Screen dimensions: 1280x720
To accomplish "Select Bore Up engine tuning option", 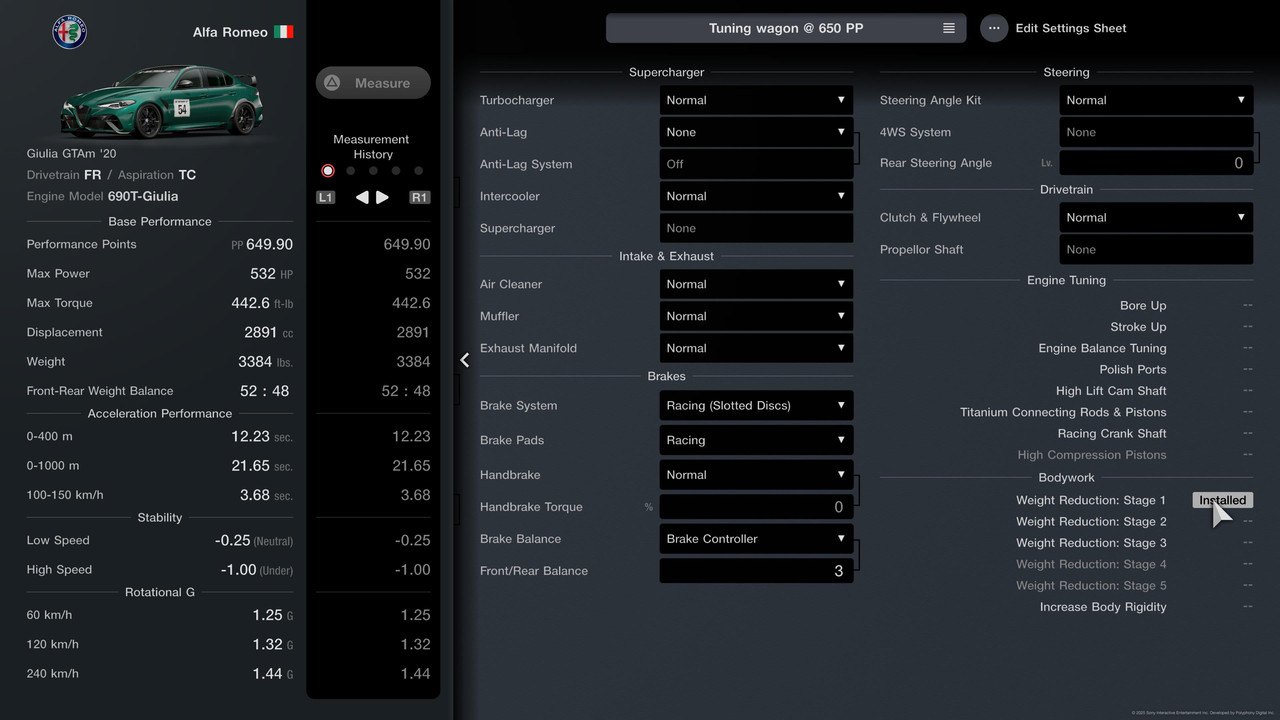I will [1143, 306].
